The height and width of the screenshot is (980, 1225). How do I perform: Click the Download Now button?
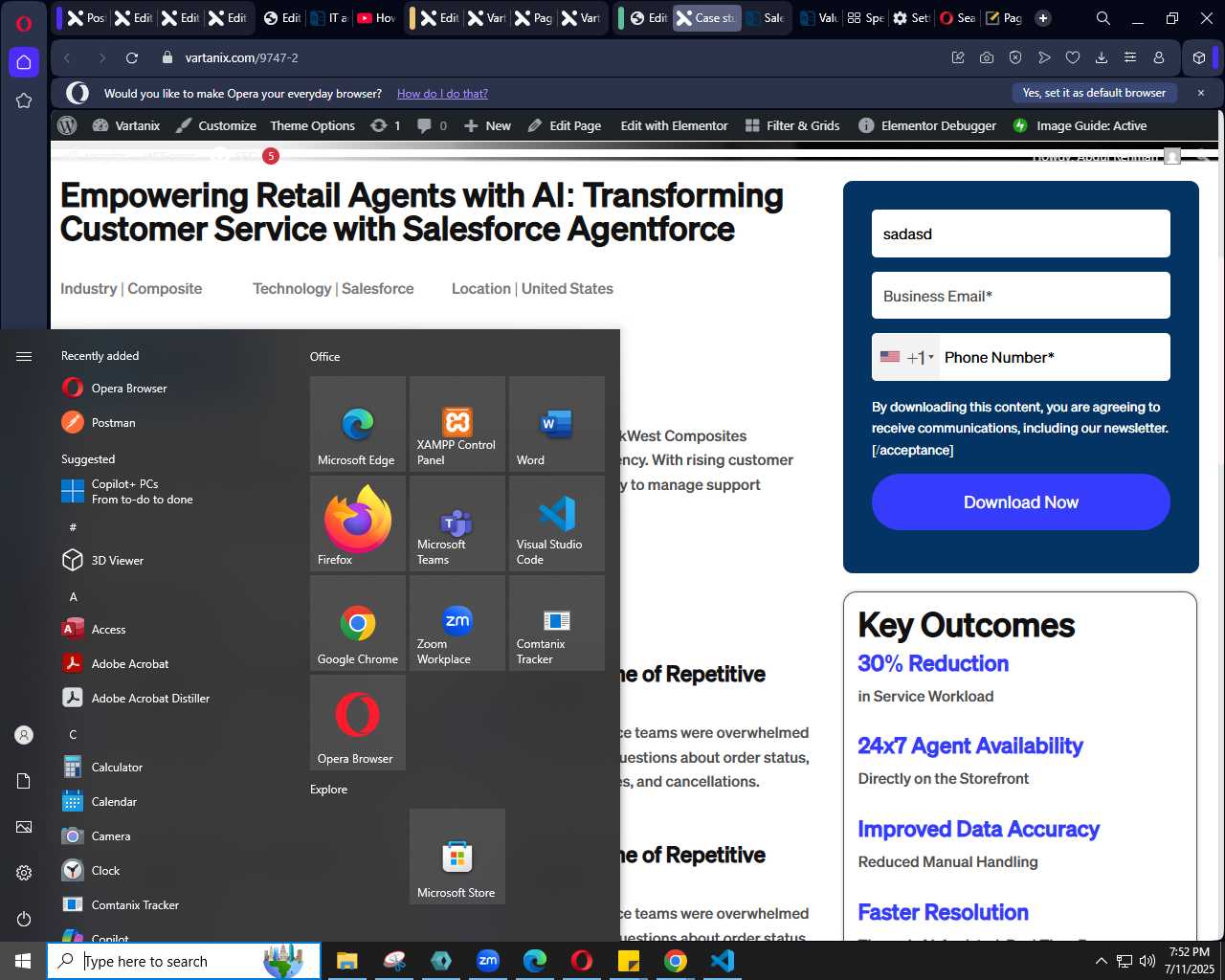(1021, 502)
